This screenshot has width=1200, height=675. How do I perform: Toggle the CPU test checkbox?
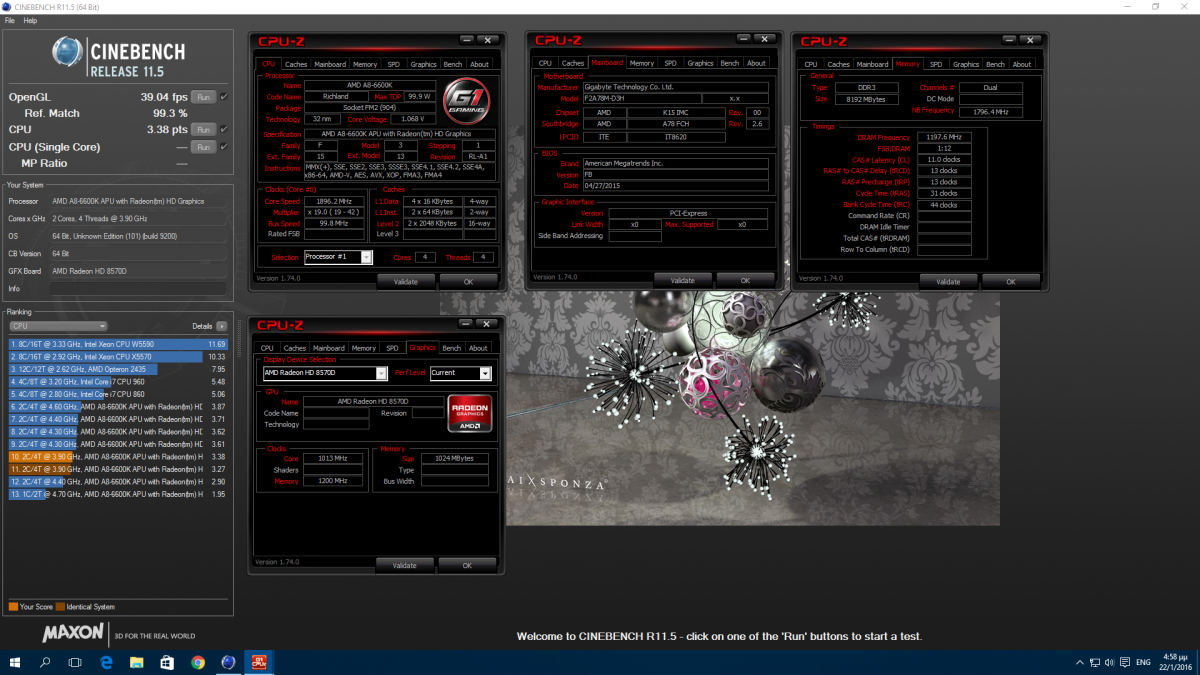pyautogui.click(x=224, y=129)
